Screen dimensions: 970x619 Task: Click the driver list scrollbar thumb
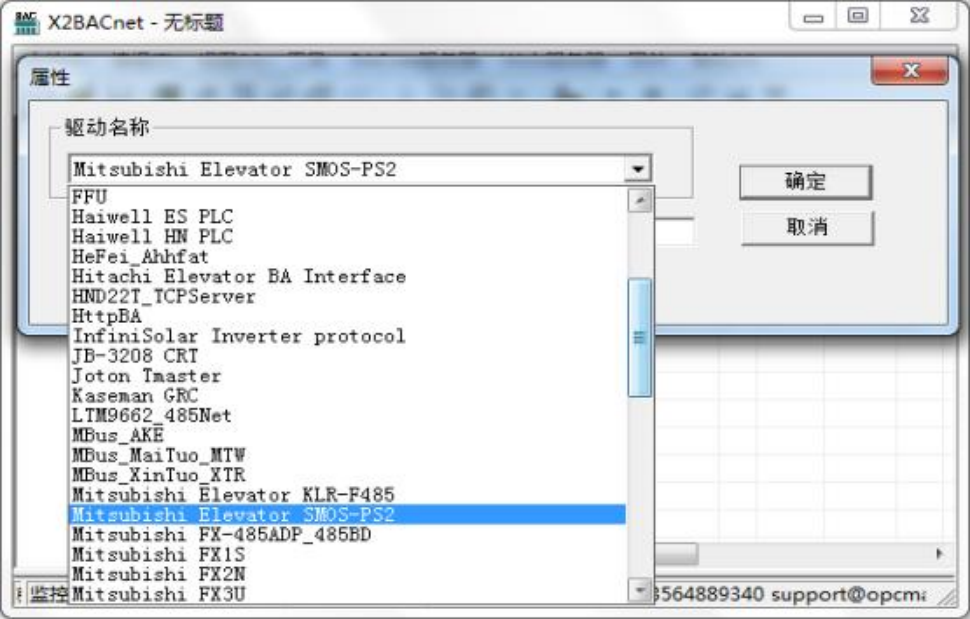pyautogui.click(x=640, y=338)
